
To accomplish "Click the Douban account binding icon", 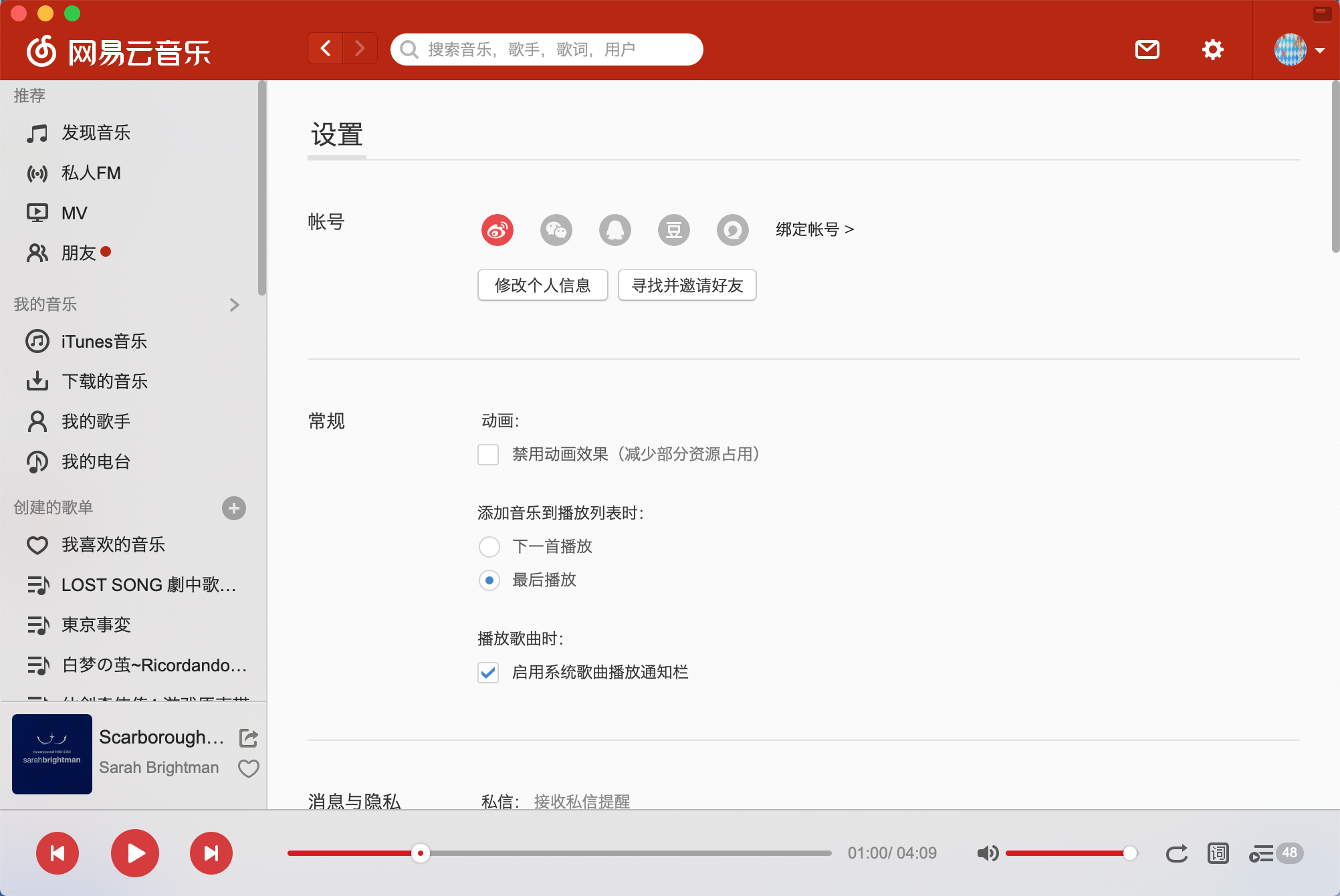I will click(674, 230).
